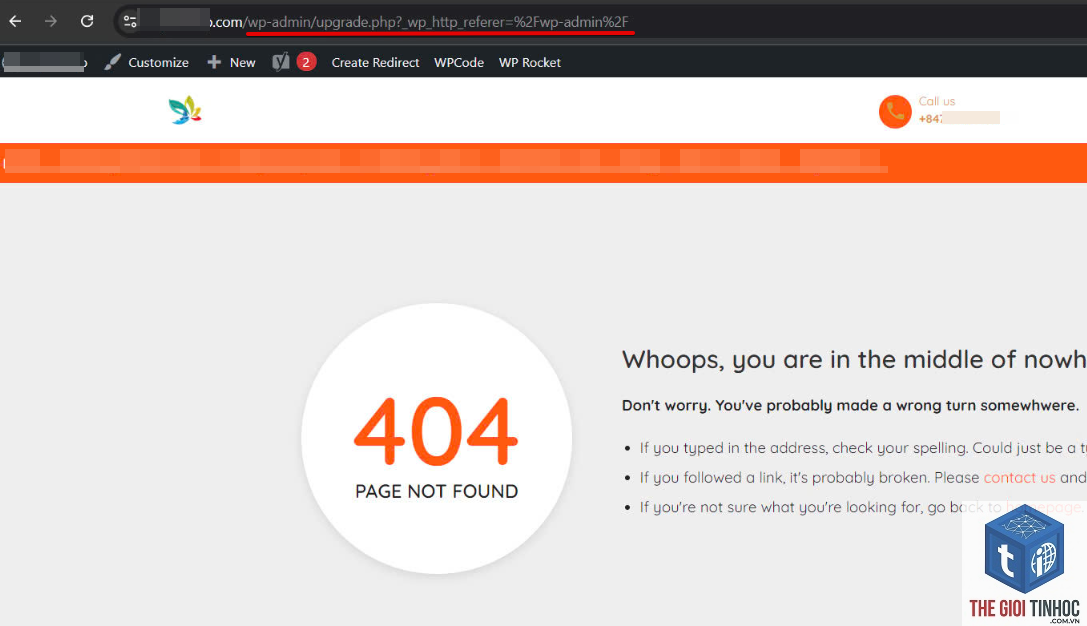Click the Yoast notification badge 2
1087x626 pixels.
(x=306, y=62)
